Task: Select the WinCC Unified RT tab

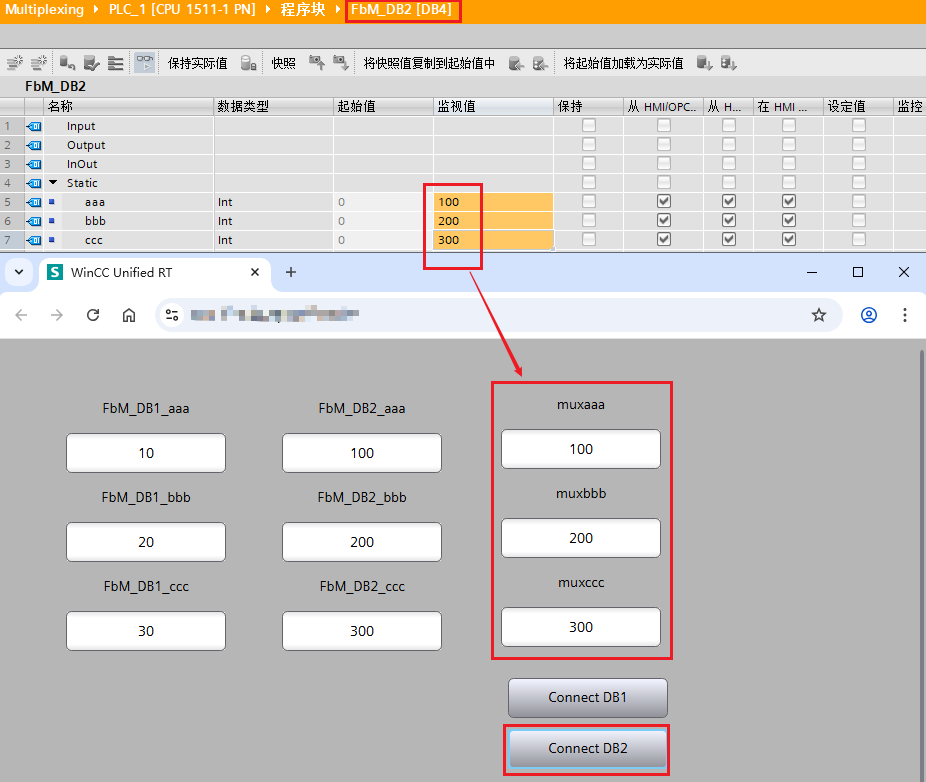Action: tap(150, 272)
